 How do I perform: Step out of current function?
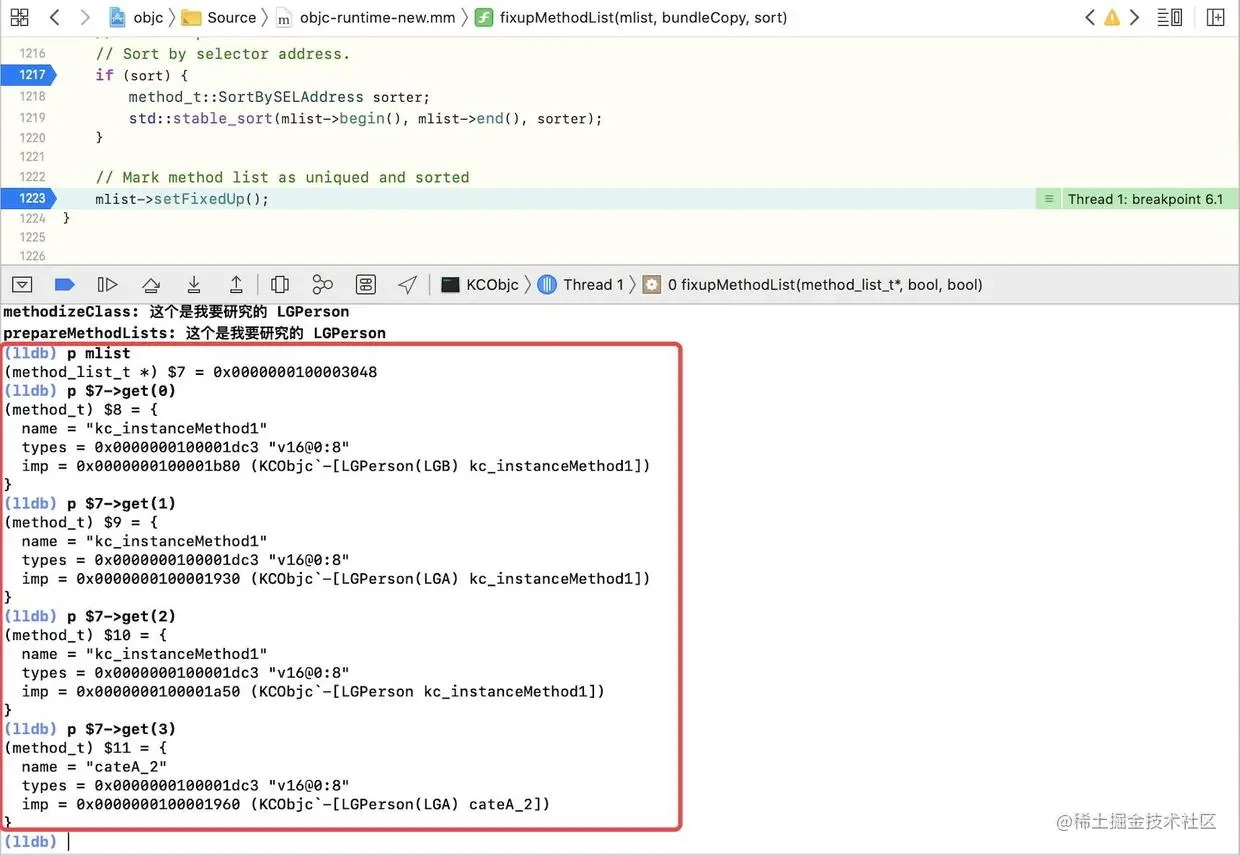click(x=236, y=285)
